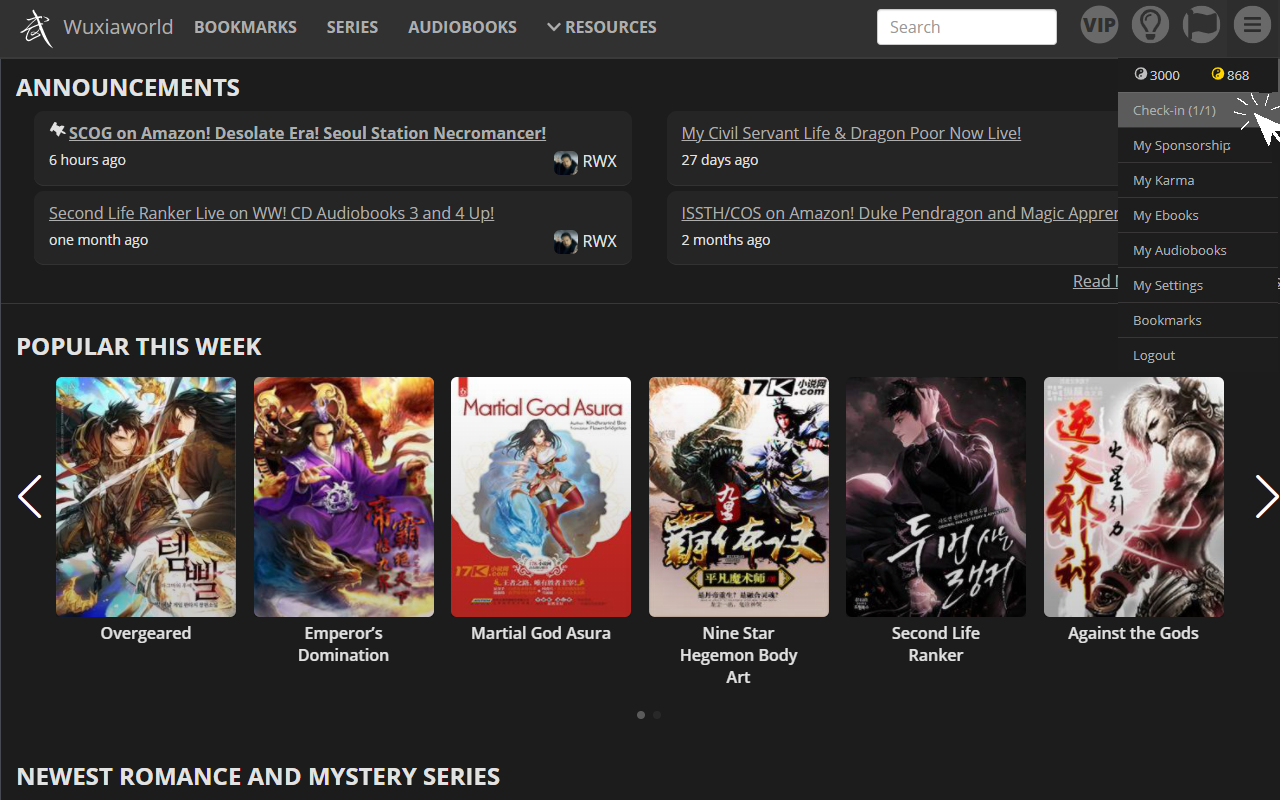The width and height of the screenshot is (1280, 800).
Task: Show next popular series with right arrow
Action: coord(1266,497)
